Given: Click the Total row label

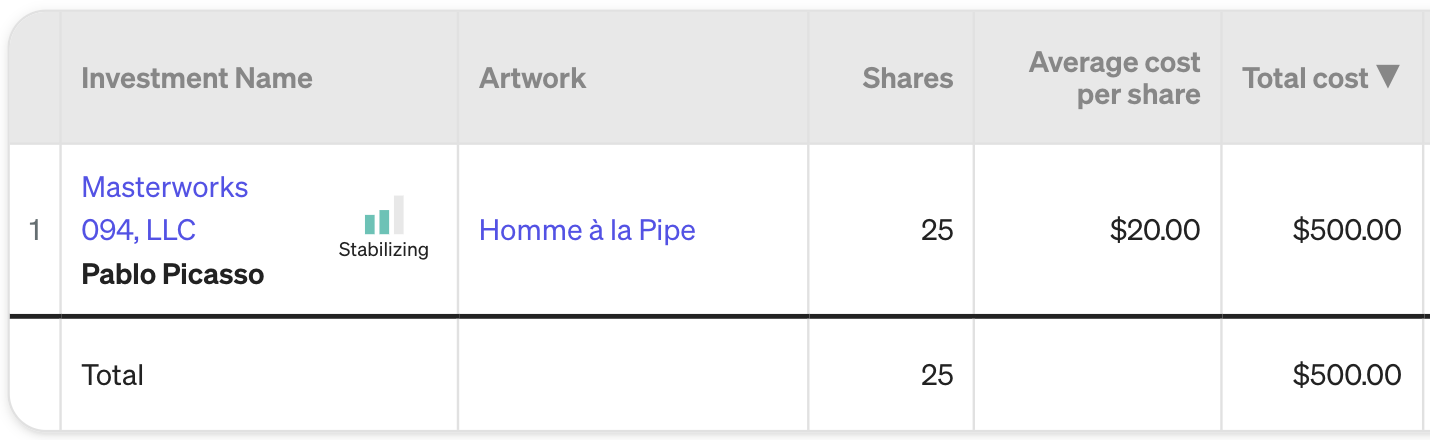Looking at the screenshot, I should (x=112, y=375).
